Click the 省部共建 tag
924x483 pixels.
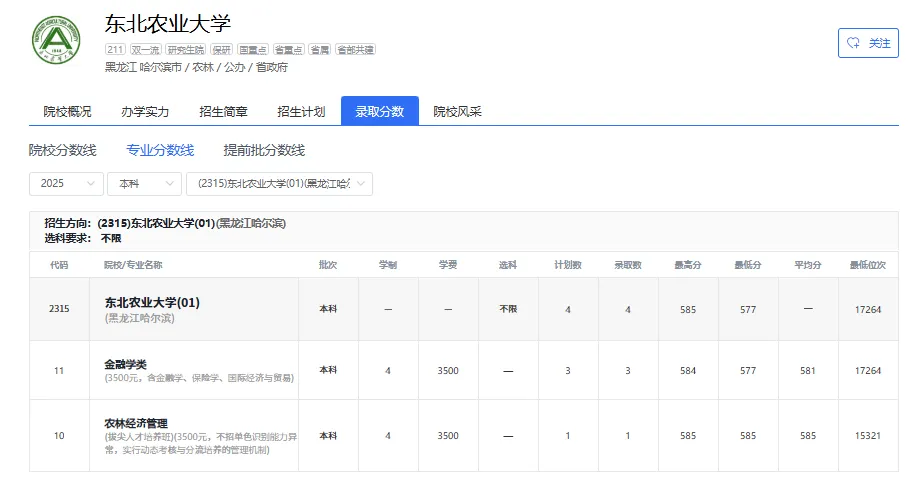355,49
